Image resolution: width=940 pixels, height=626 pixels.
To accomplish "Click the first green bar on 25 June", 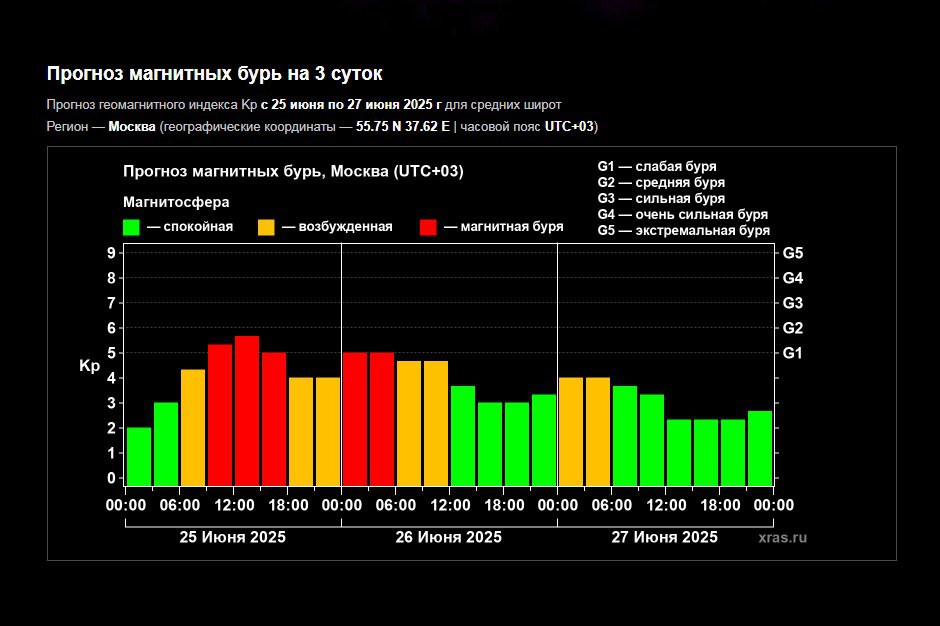I will click(139, 456).
